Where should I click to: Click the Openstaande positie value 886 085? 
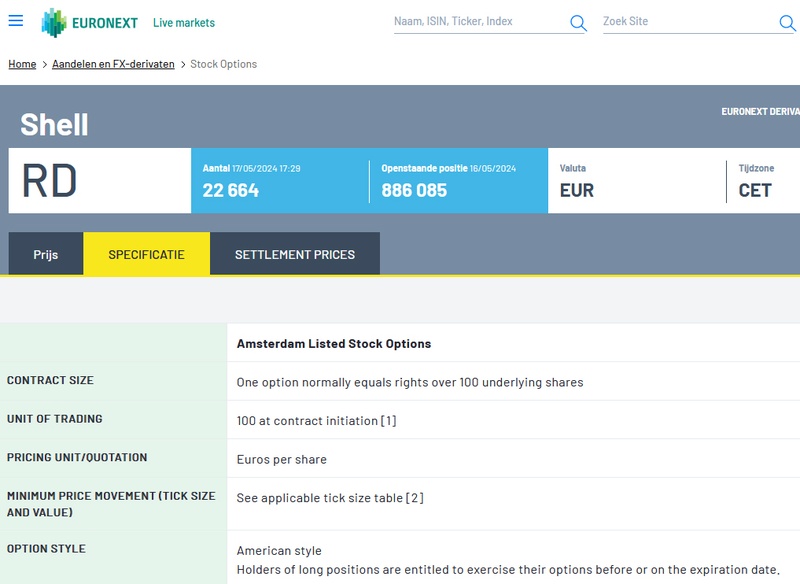click(x=414, y=190)
